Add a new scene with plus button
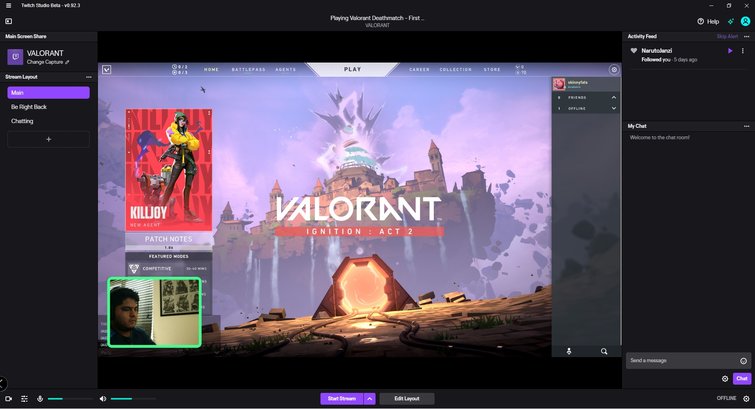This screenshot has height=409, width=755. coord(48,139)
